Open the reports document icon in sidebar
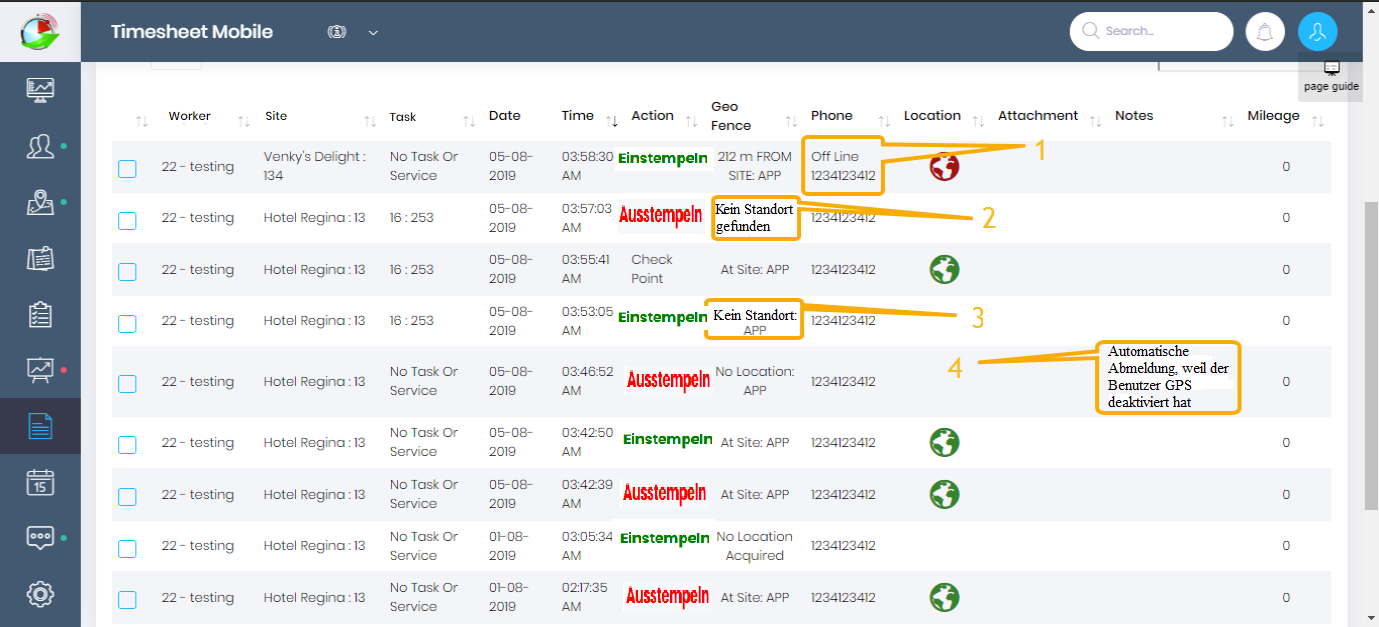This screenshot has height=627, width=1379. (x=40, y=427)
